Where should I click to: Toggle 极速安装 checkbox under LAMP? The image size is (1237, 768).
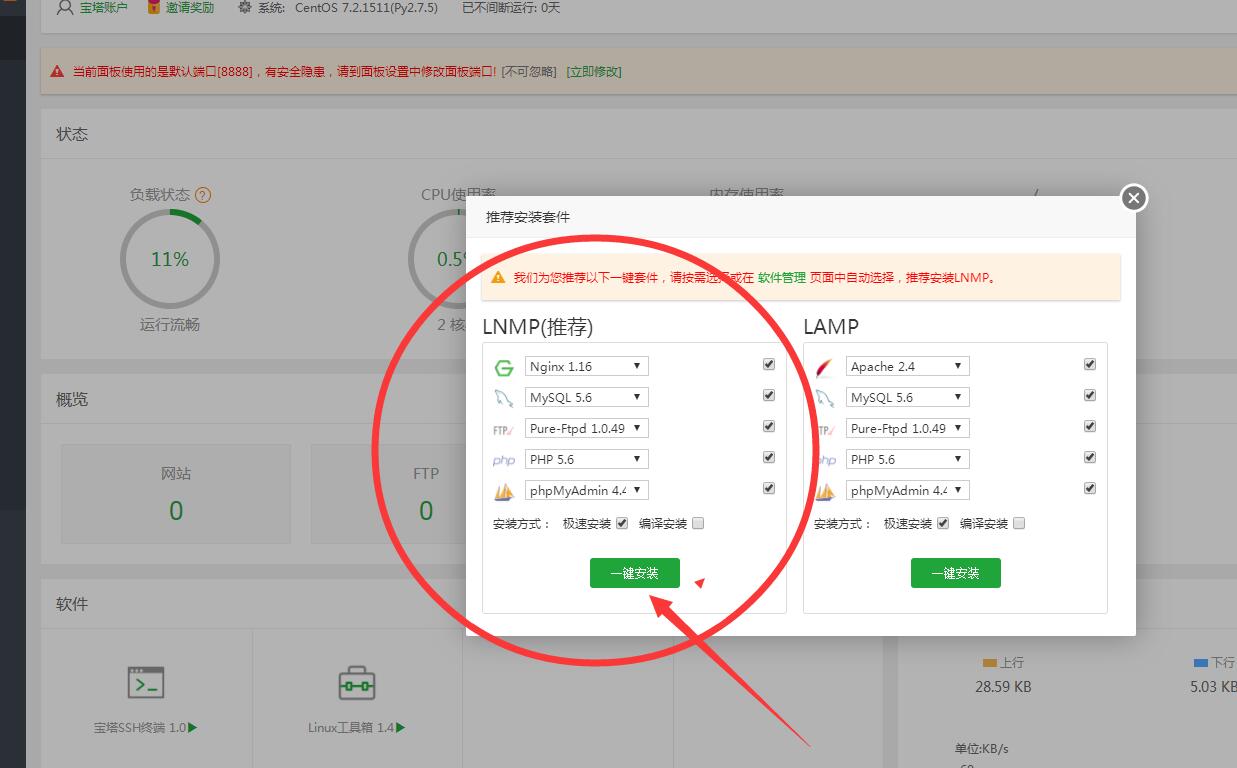pyautogui.click(x=942, y=523)
